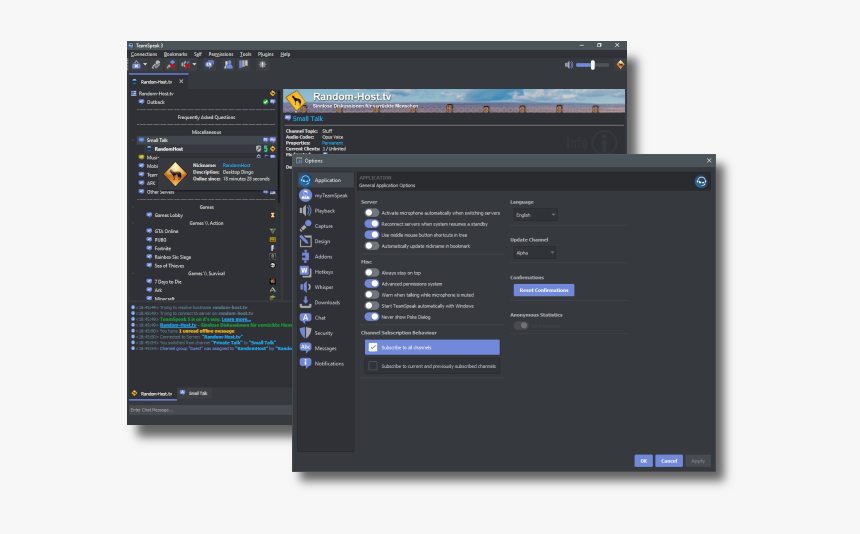The image size is (860, 534).
Task: Open the Messages options category
Action: 325,348
